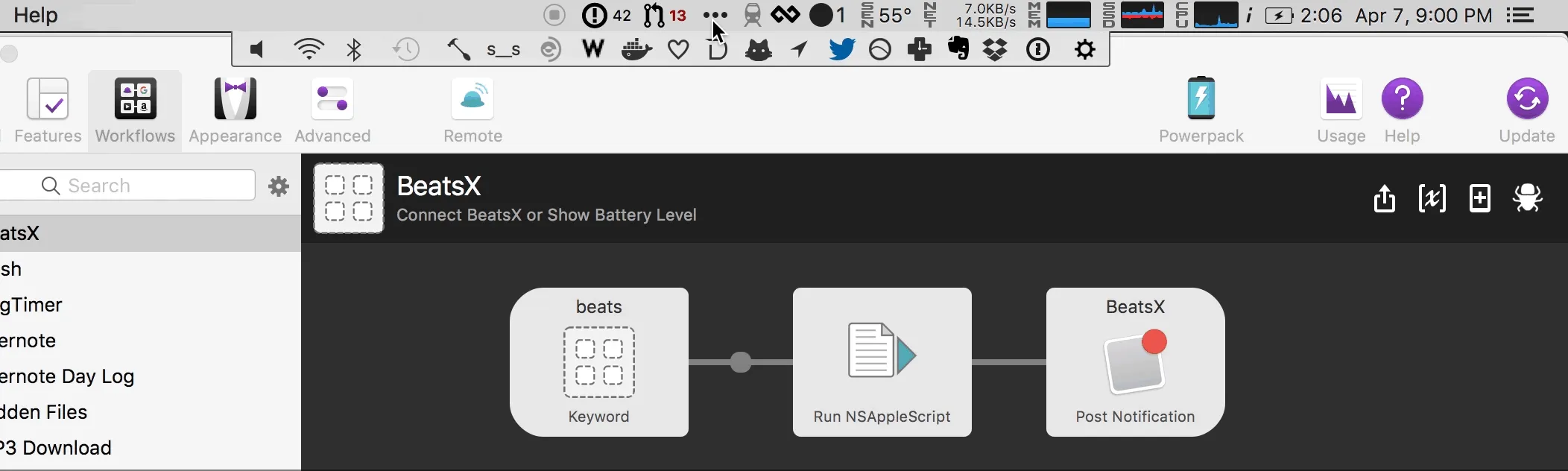
Task: Select the workflow row ending 'ernote Day Log'
Action: point(151,376)
